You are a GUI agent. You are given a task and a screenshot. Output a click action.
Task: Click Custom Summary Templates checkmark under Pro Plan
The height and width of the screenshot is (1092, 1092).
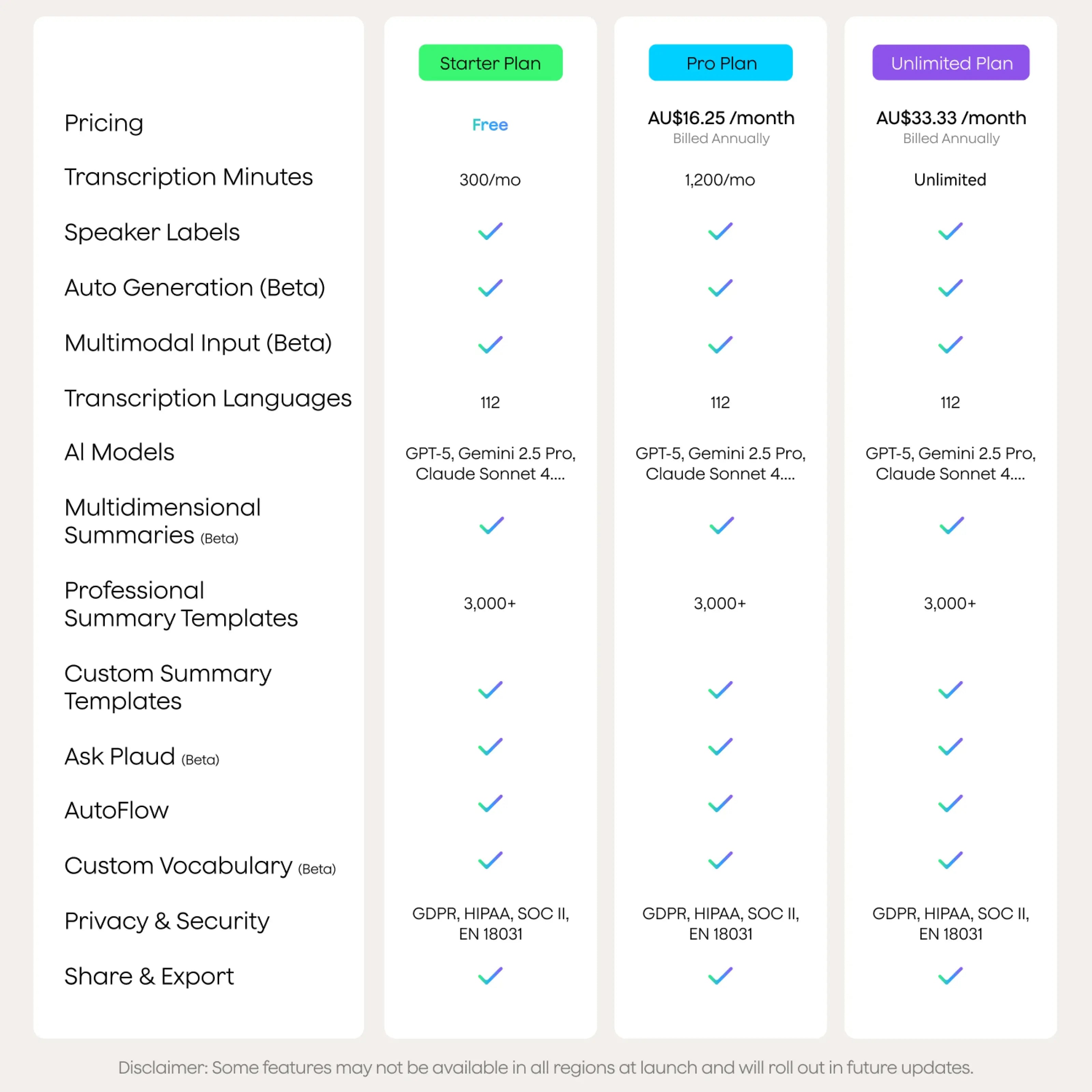pos(720,690)
